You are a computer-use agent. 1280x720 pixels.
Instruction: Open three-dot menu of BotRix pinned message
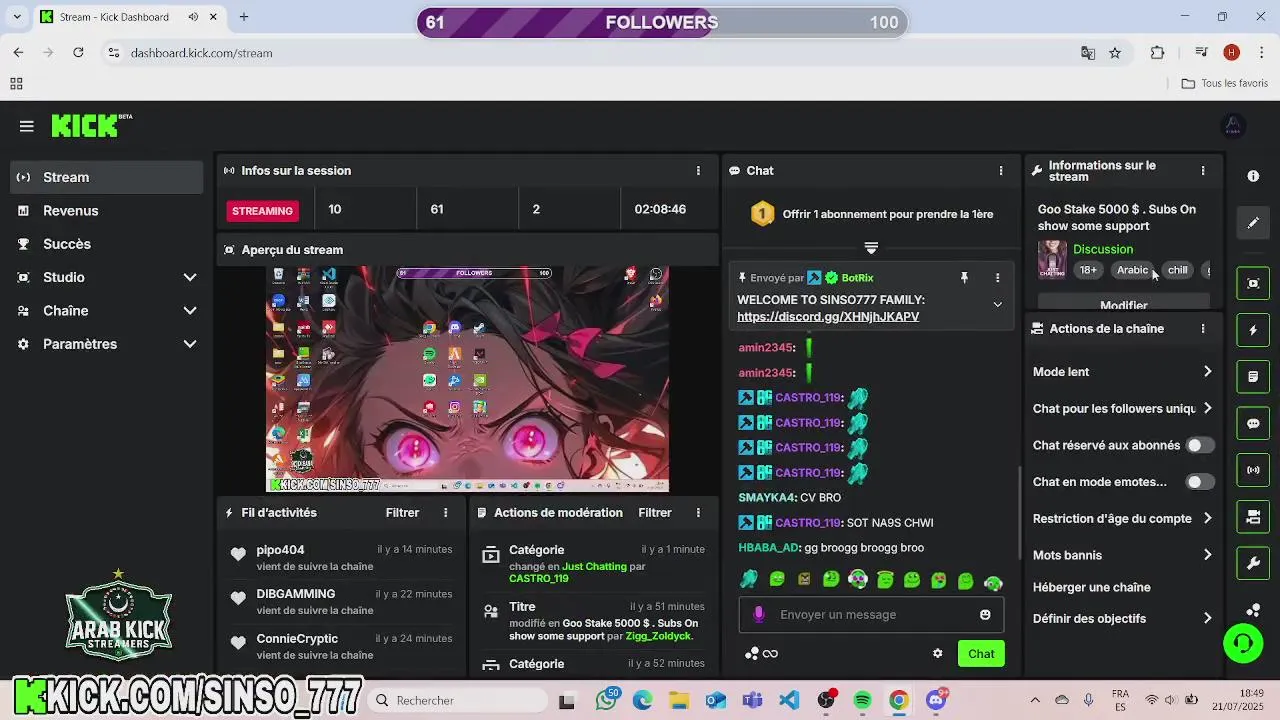pyautogui.click(x=997, y=278)
